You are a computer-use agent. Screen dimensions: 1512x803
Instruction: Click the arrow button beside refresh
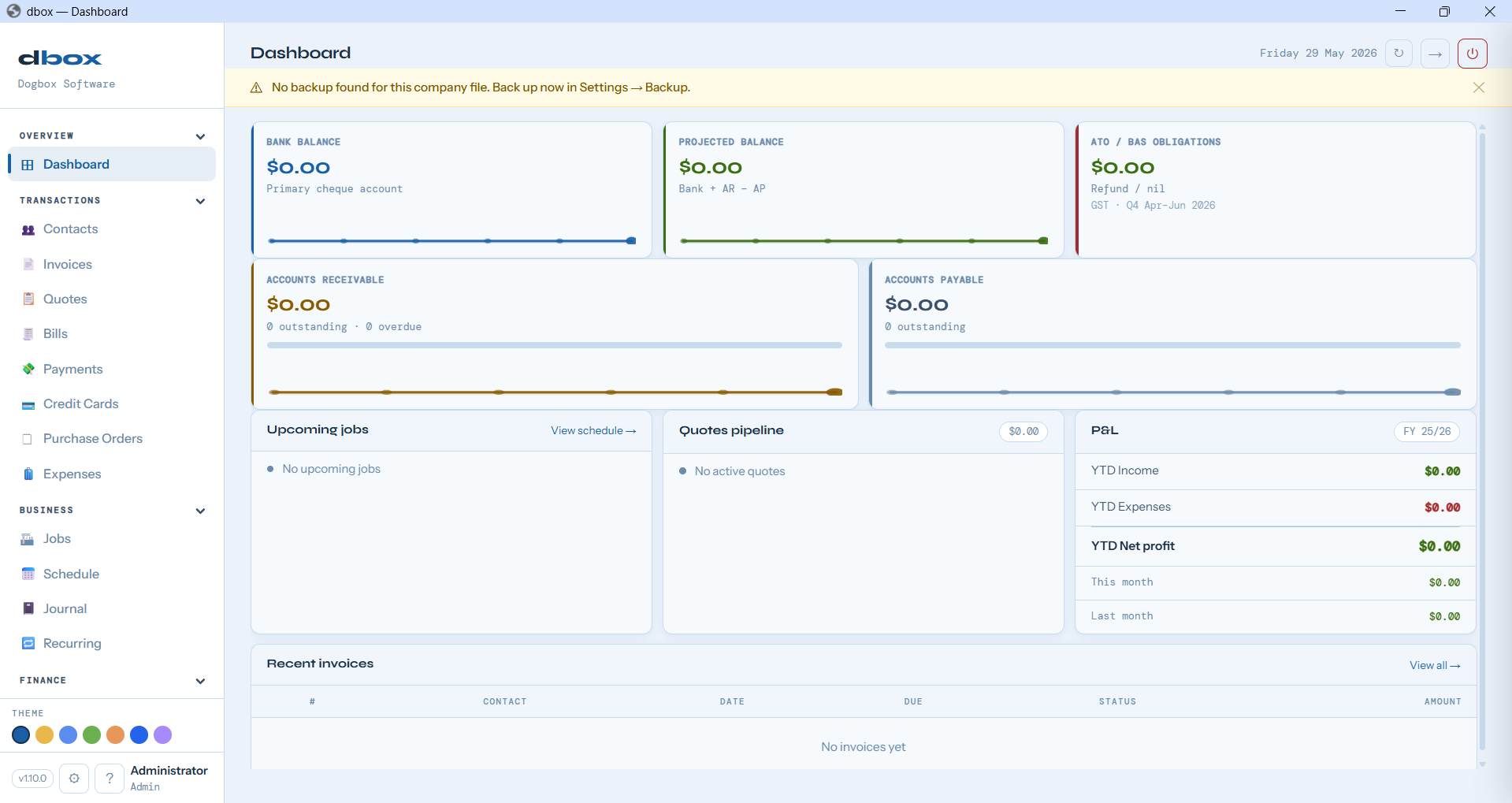pyautogui.click(x=1436, y=54)
